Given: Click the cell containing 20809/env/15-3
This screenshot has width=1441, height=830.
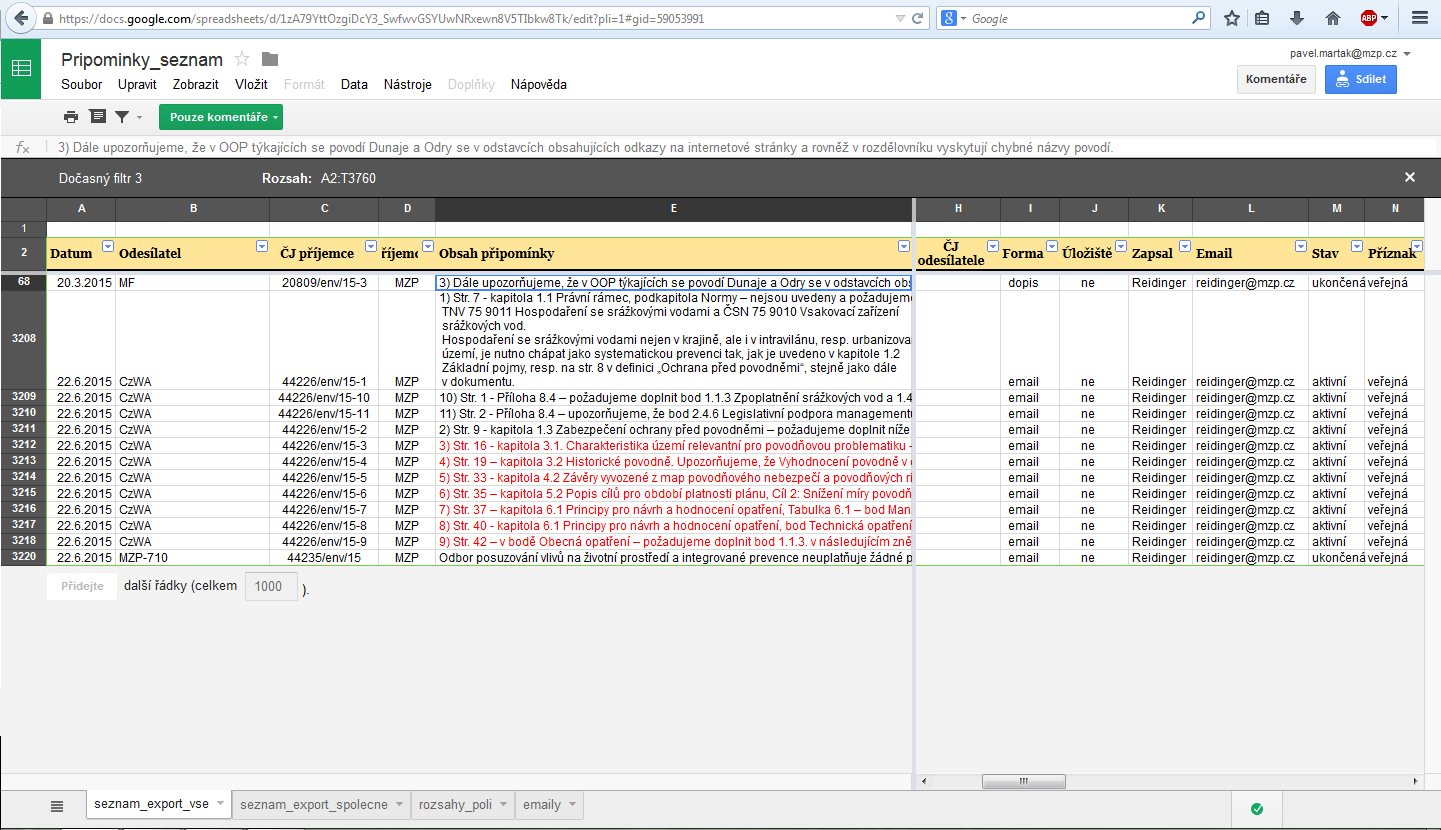Looking at the screenshot, I should point(324,282).
